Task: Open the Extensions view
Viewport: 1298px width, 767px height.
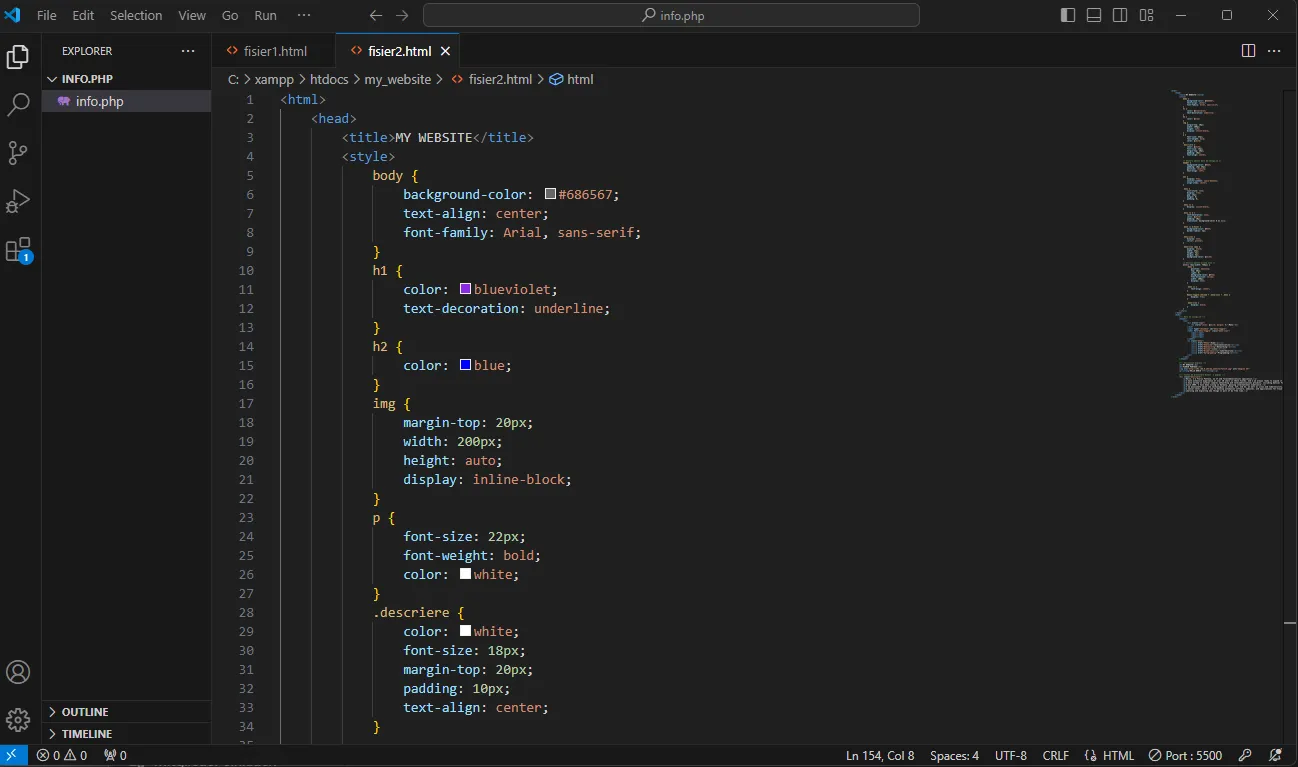Action: (x=18, y=250)
